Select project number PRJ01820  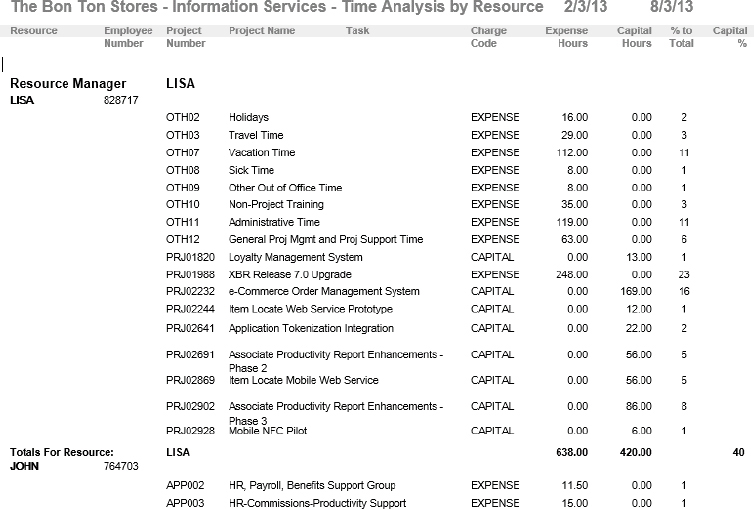point(190,257)
